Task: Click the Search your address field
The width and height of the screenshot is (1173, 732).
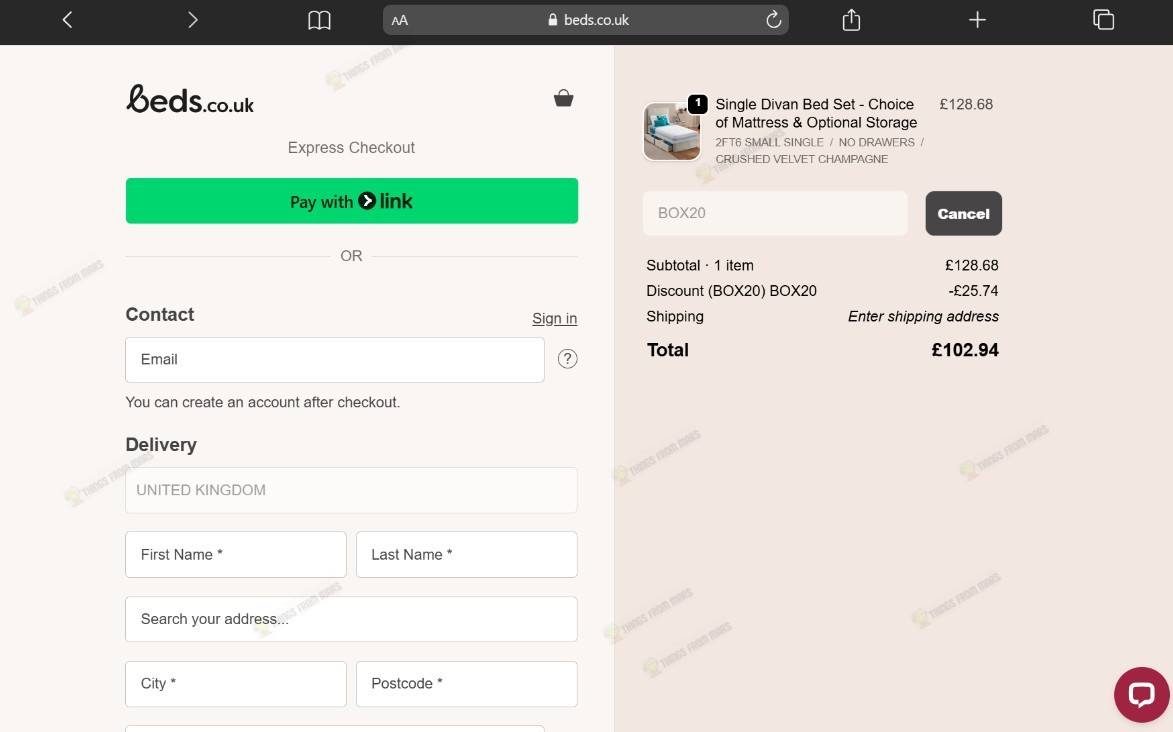Action: click(x=352, y=619)
